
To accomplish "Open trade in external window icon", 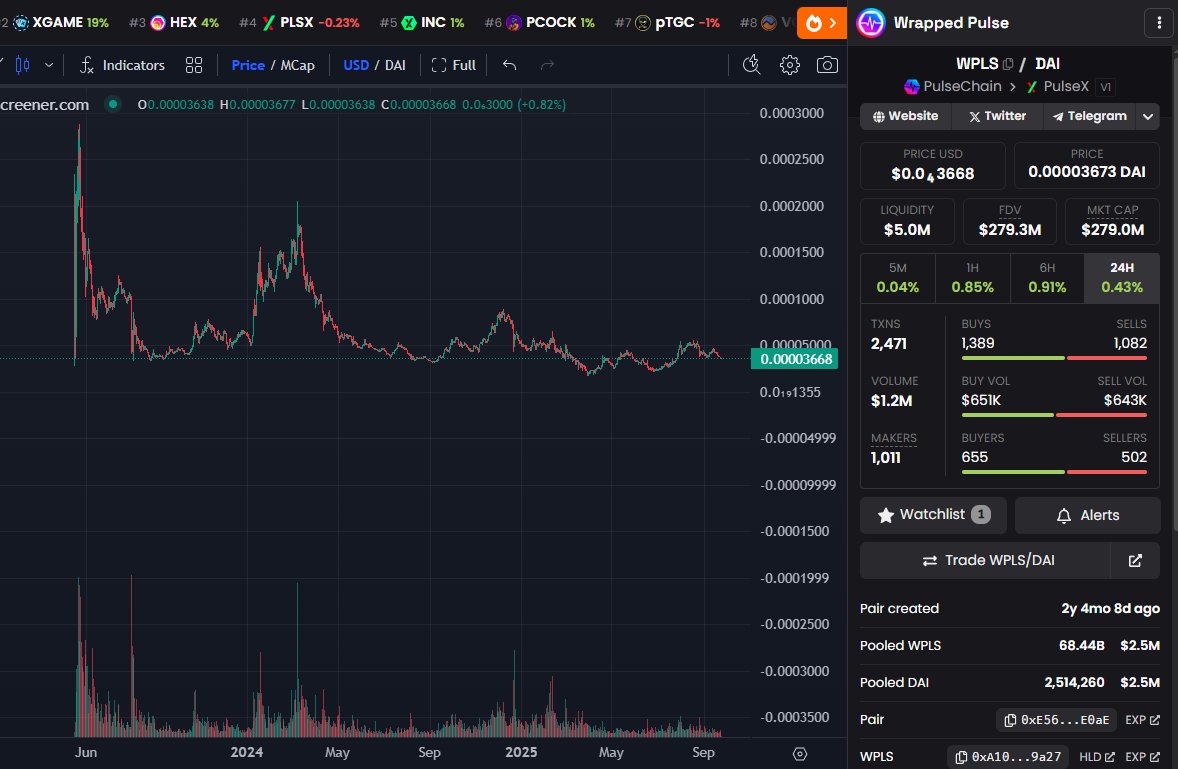I will [1135, 561].
